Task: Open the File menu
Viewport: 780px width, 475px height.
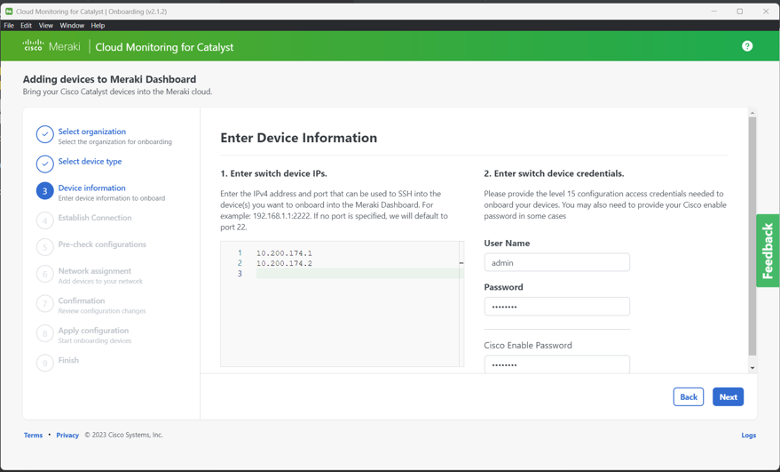Action: [9, 25]
